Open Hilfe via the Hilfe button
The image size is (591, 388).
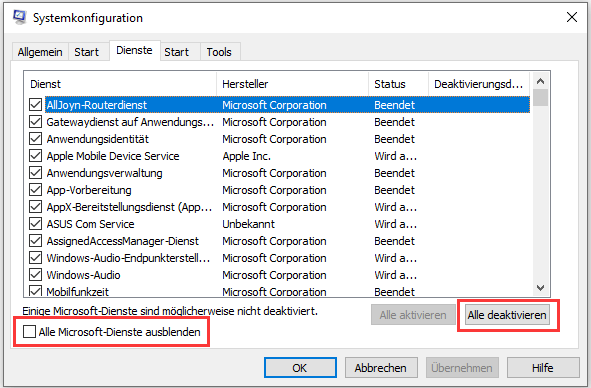(543, 368)
